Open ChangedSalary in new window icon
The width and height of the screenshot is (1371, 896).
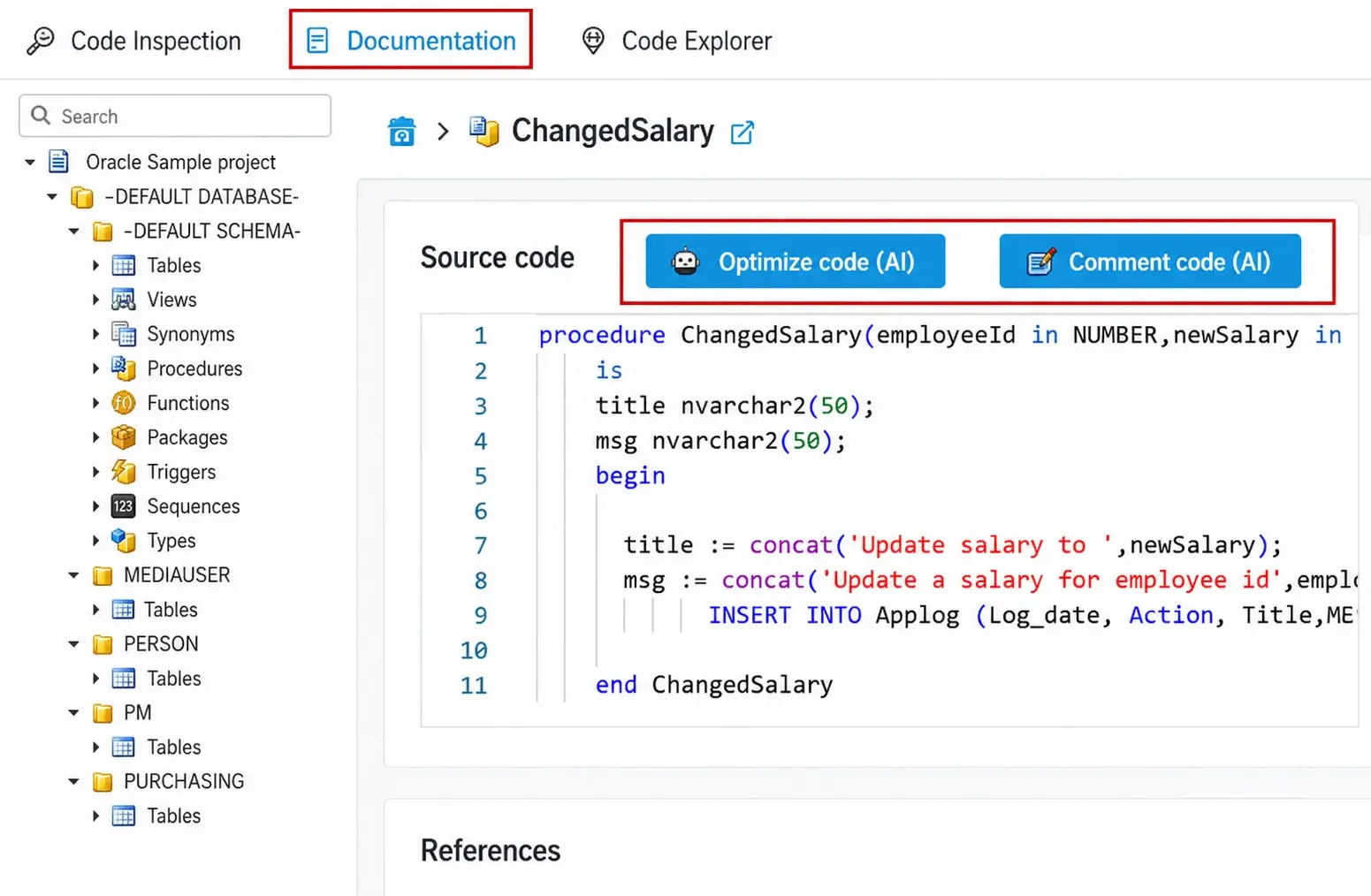743,133
